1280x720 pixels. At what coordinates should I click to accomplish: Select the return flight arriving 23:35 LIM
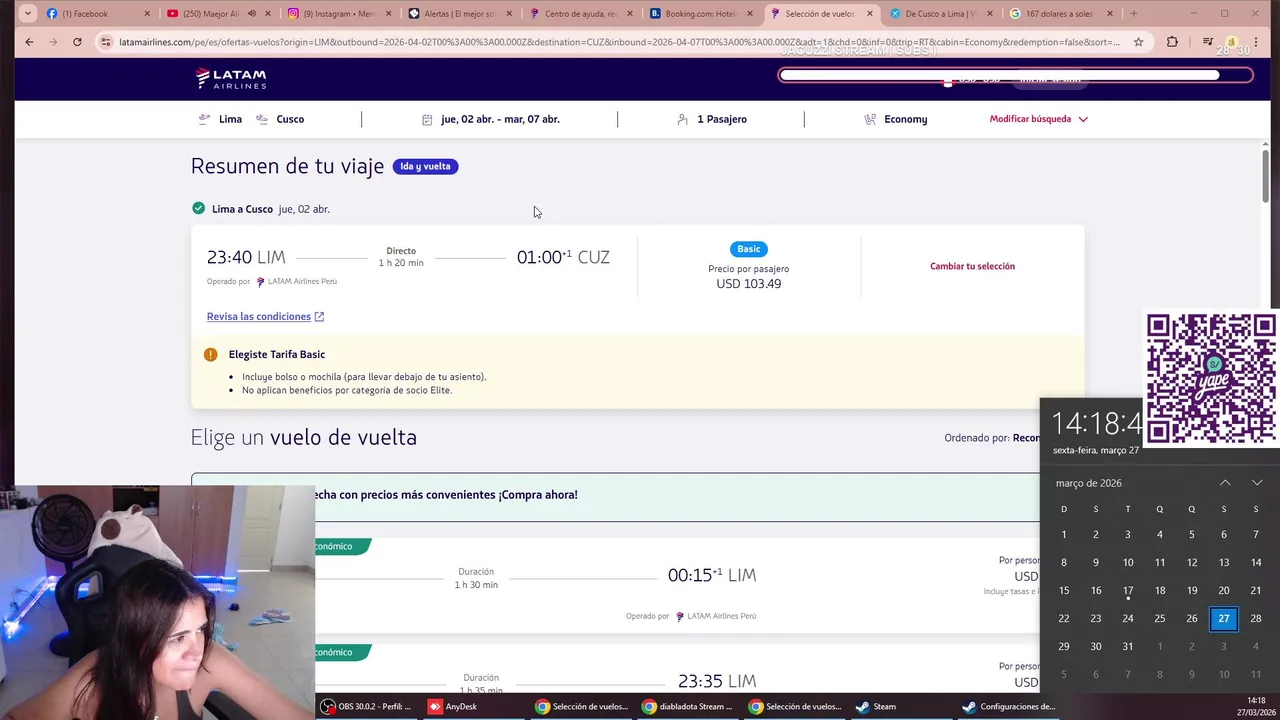pyautogui.click(x=678, y=668)
